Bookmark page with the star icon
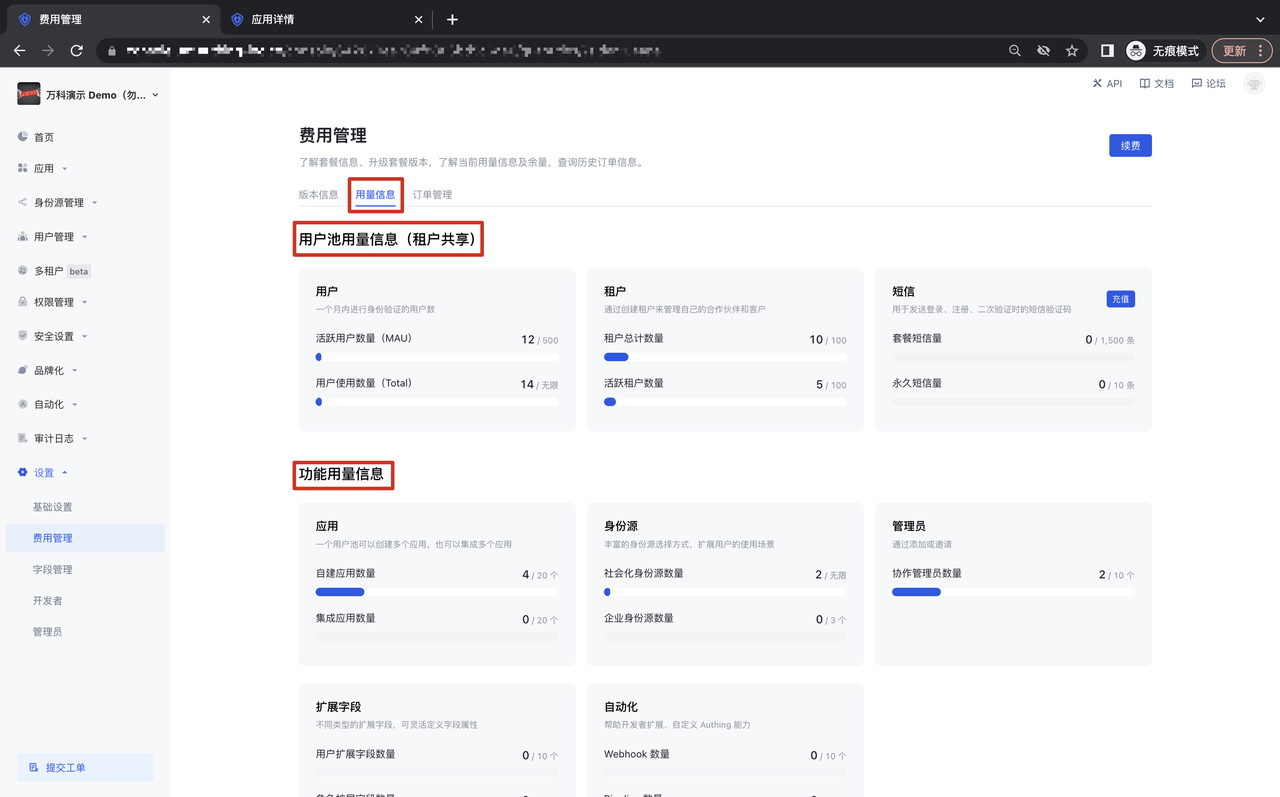 click(1072, 50)
